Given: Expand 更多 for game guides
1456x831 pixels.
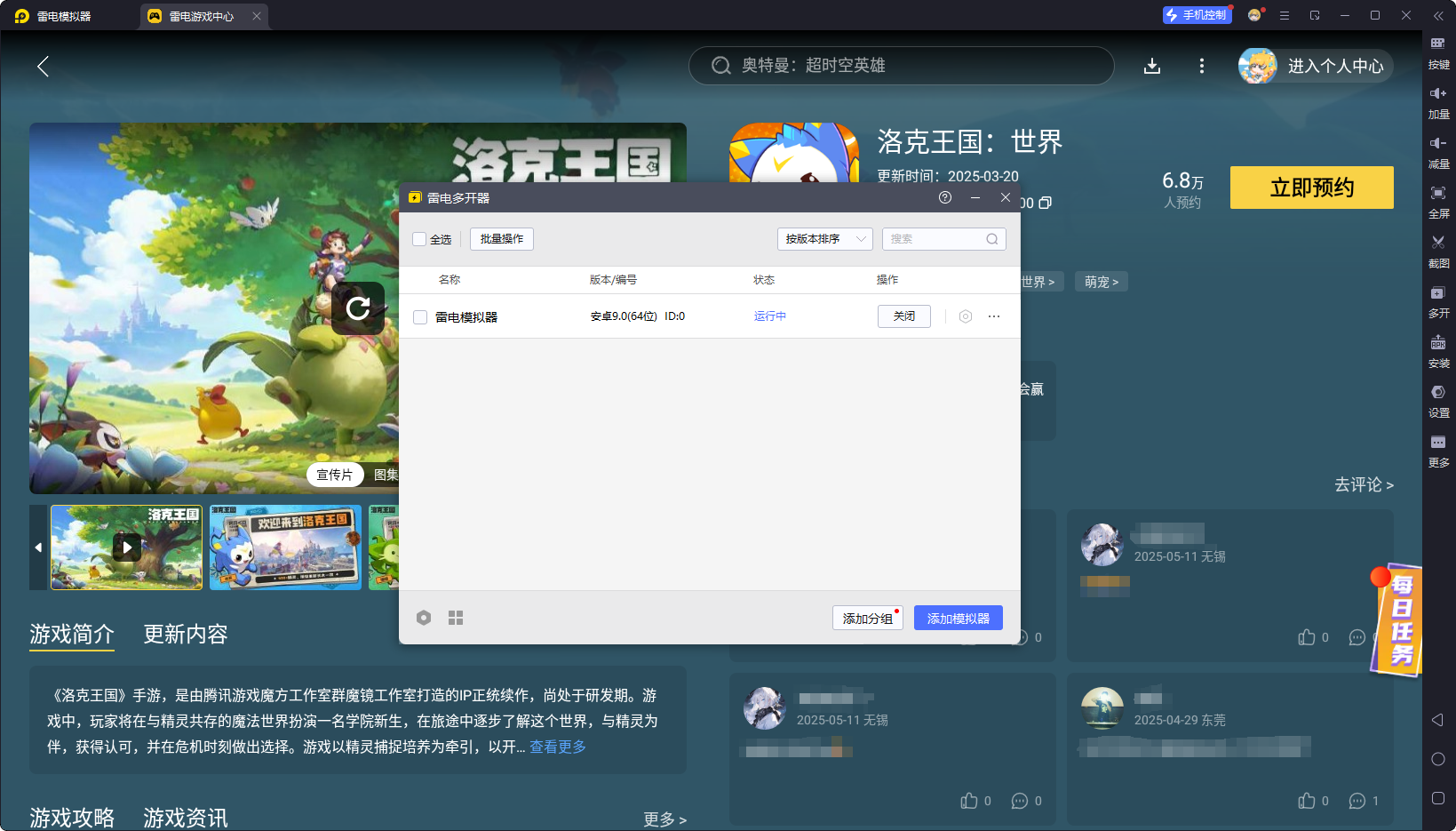Looking at the screenshot, I should pyautogui.click(x=664, y=819).
